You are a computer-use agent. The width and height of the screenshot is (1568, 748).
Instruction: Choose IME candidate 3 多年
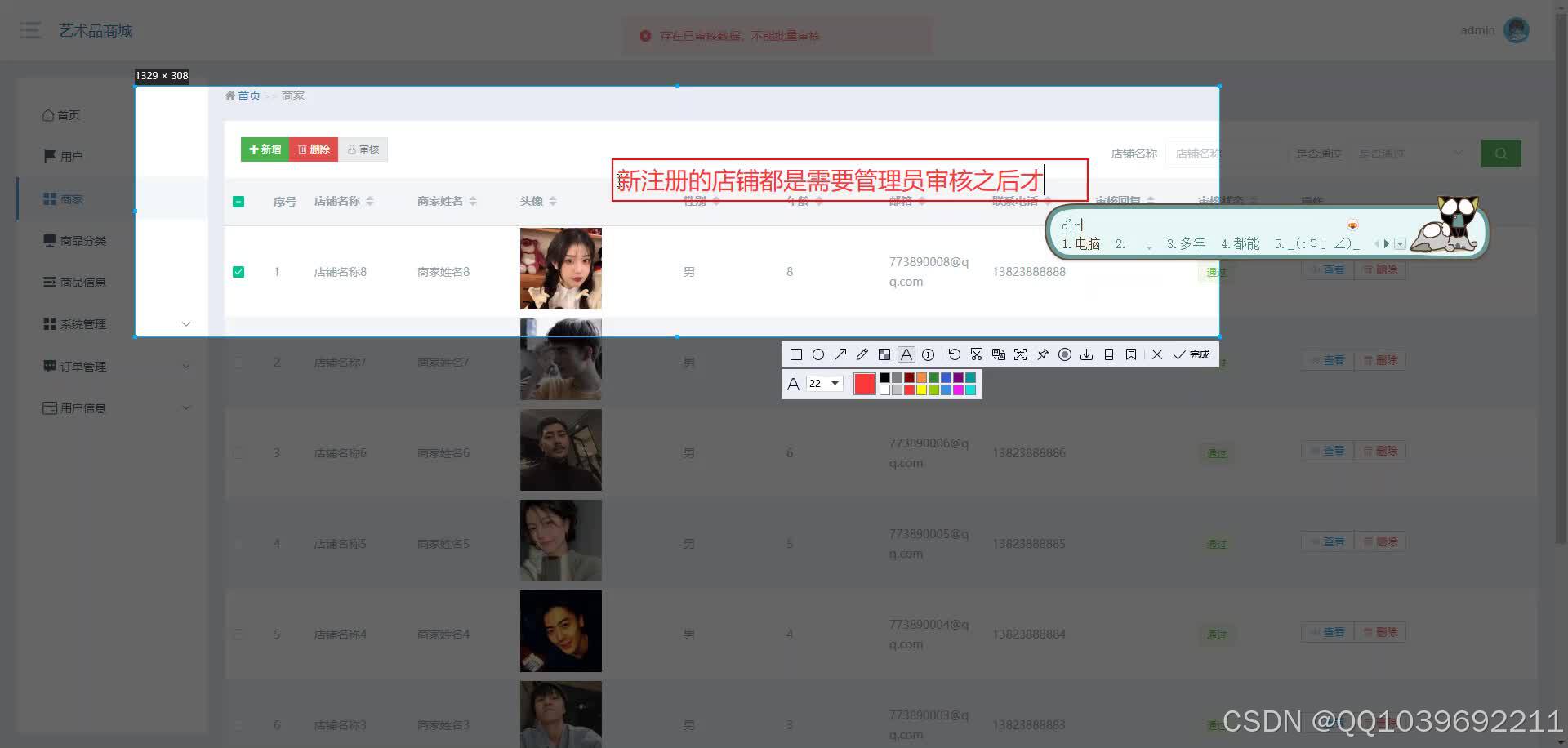pyautogui.click(x=1186, y=243)
